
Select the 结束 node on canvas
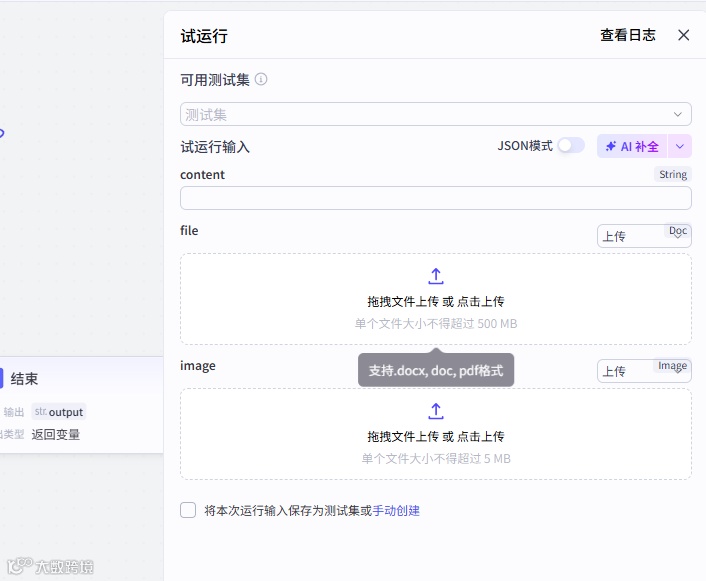81,405
